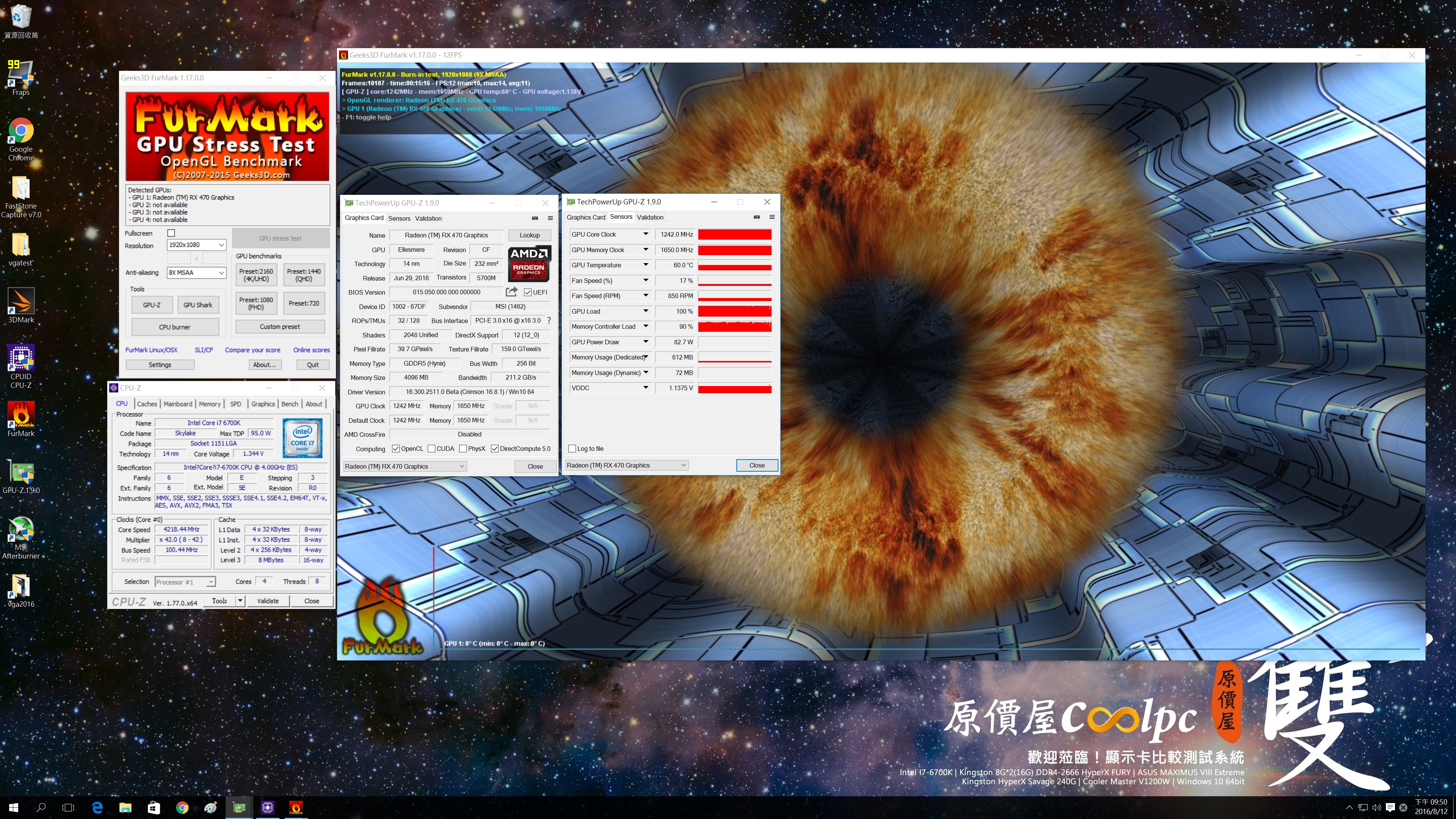This screenshot has height=819, width=1456.
Task: Click Memory Controller Load sensor graph
Action: coord(735,326)
